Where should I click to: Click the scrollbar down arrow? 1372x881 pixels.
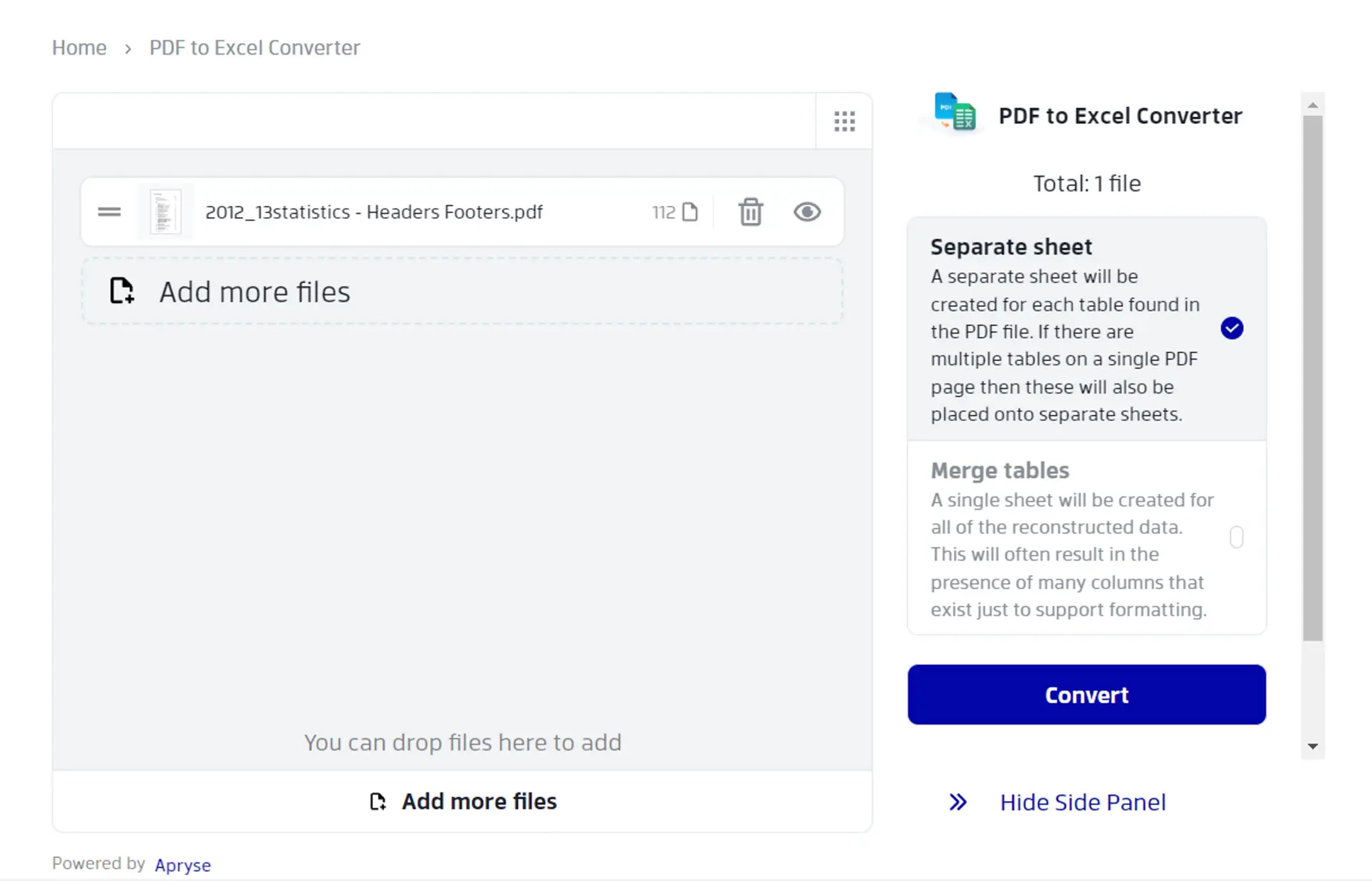[x=1312, y=746]
